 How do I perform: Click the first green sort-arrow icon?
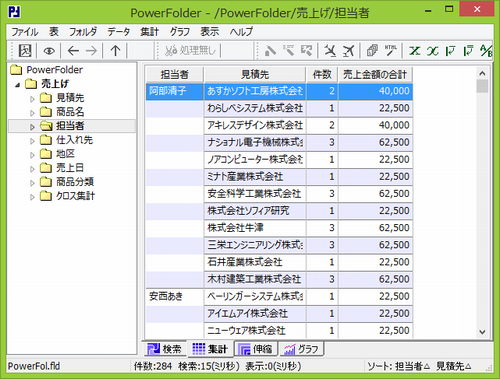click(450, 51)
